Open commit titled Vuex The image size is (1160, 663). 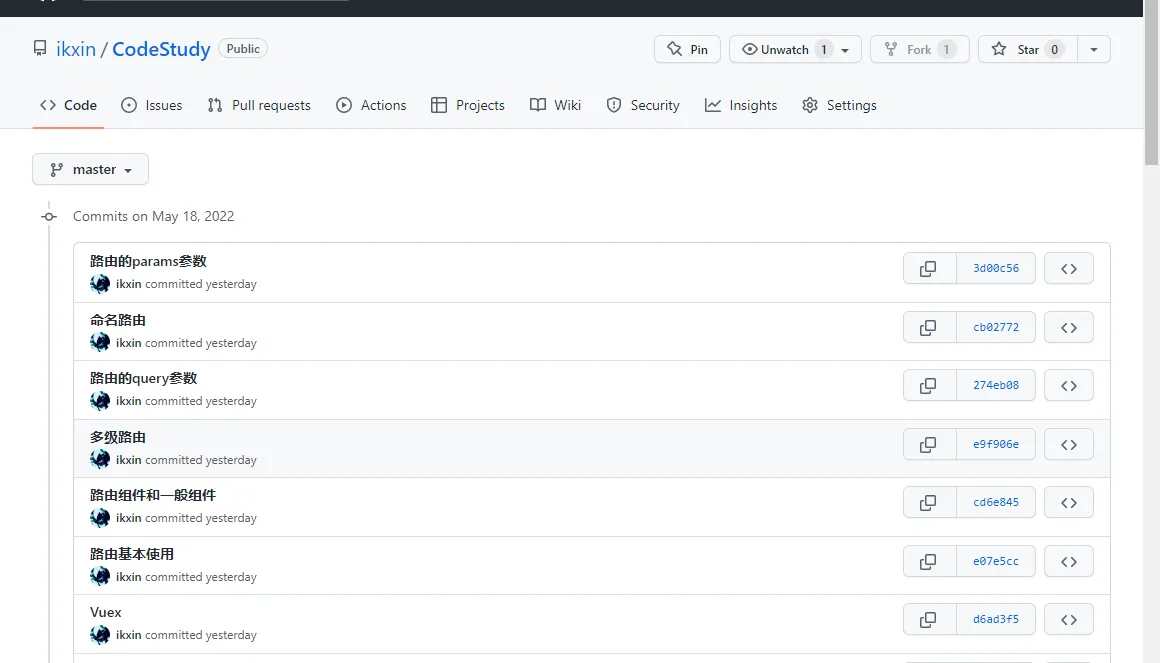(x=106, y=612)
